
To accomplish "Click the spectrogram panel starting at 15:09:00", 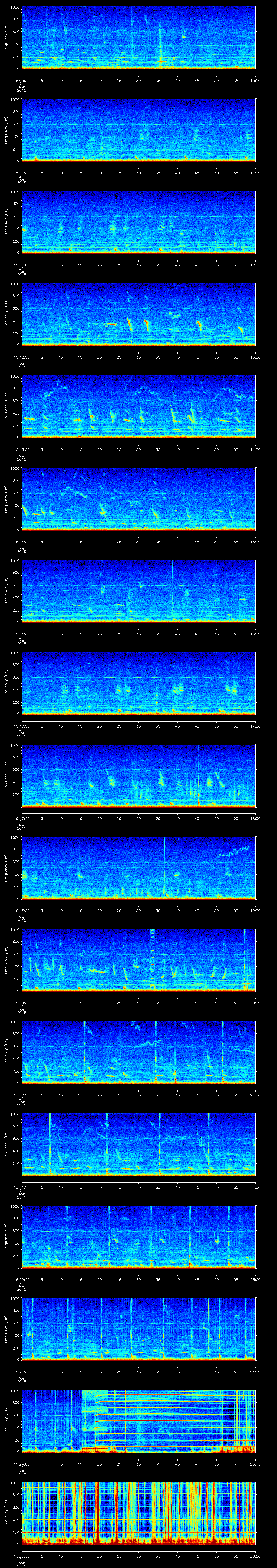I will [x=138, y=38].
